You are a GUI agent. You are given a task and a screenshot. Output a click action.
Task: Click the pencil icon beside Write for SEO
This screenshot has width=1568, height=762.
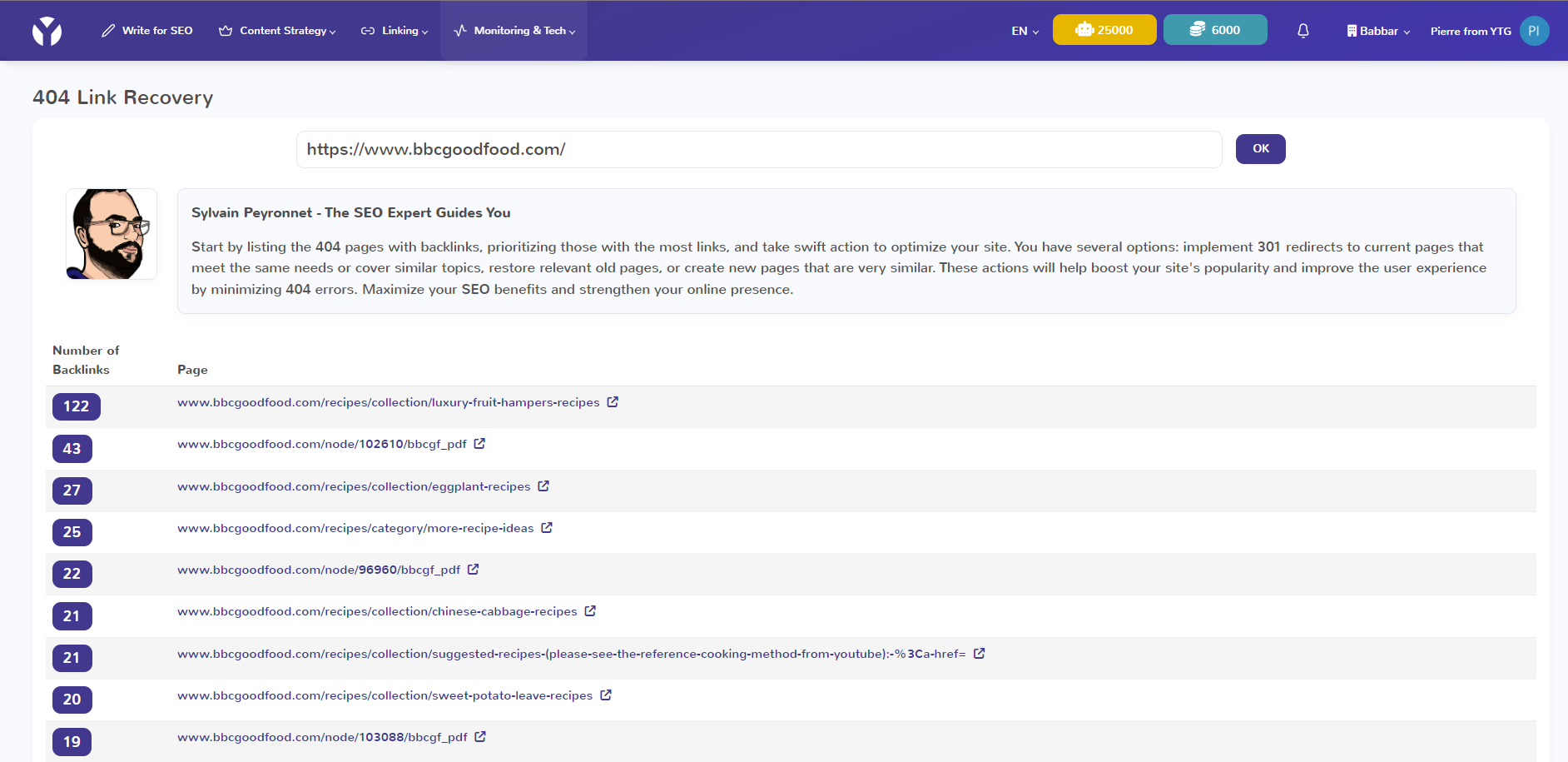tap(108, 31)
